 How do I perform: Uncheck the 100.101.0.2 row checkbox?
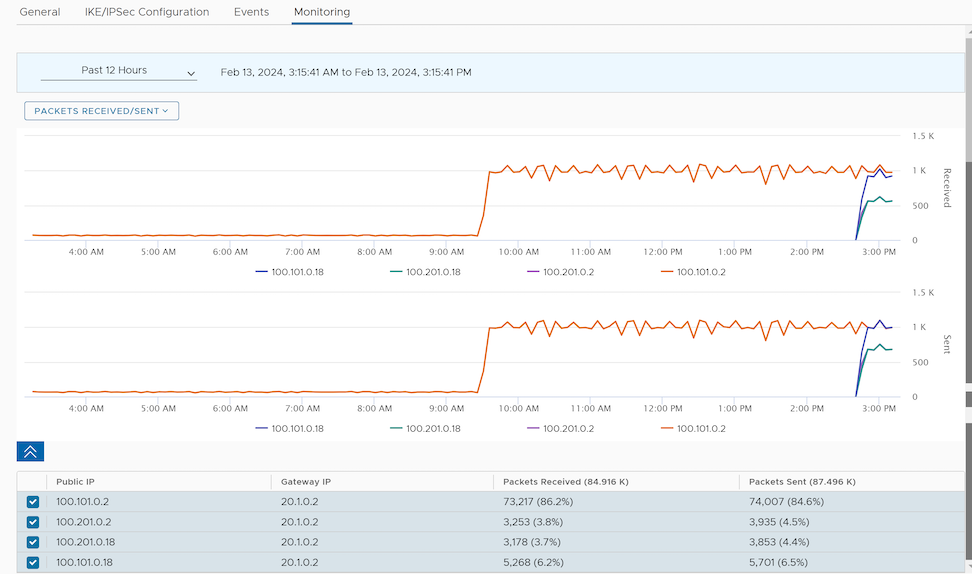(x=33, y=501)
